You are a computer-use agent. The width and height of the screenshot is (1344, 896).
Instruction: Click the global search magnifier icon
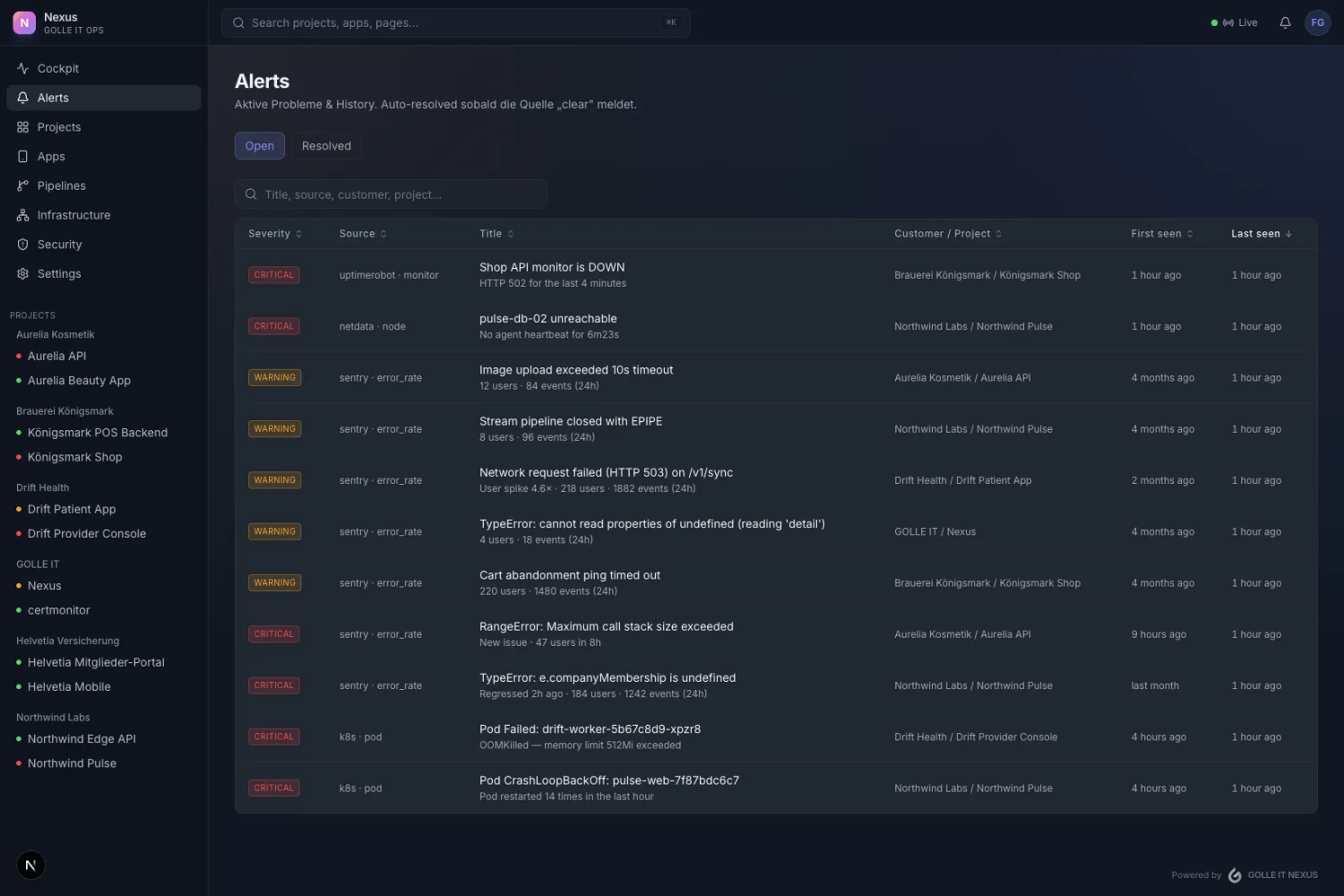pos(238,22)
